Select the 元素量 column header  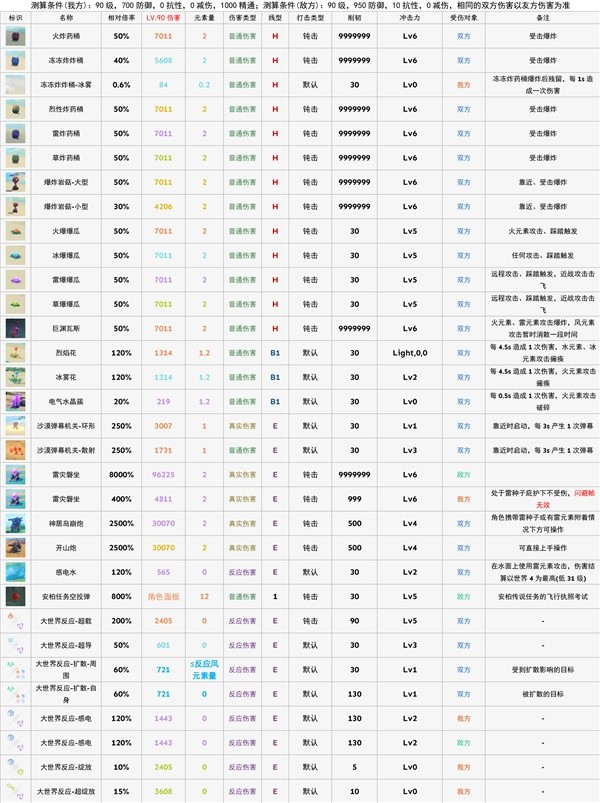tap(204, 17)
